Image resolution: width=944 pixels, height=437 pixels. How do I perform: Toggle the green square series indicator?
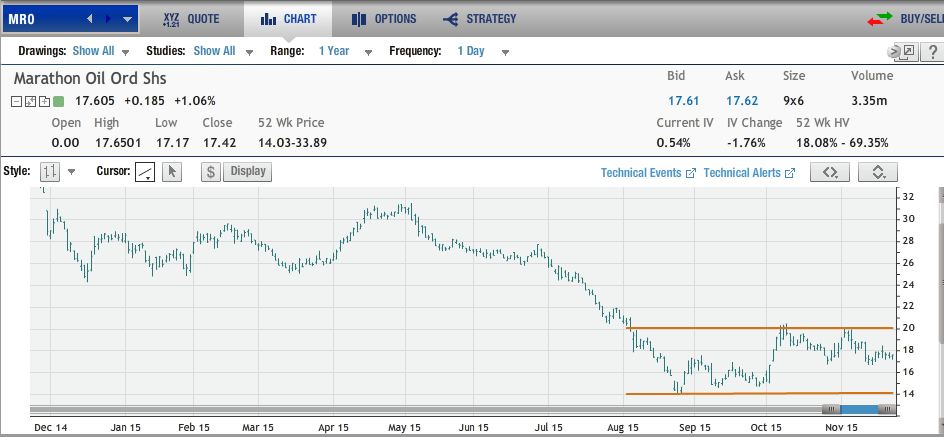[59, 101]
